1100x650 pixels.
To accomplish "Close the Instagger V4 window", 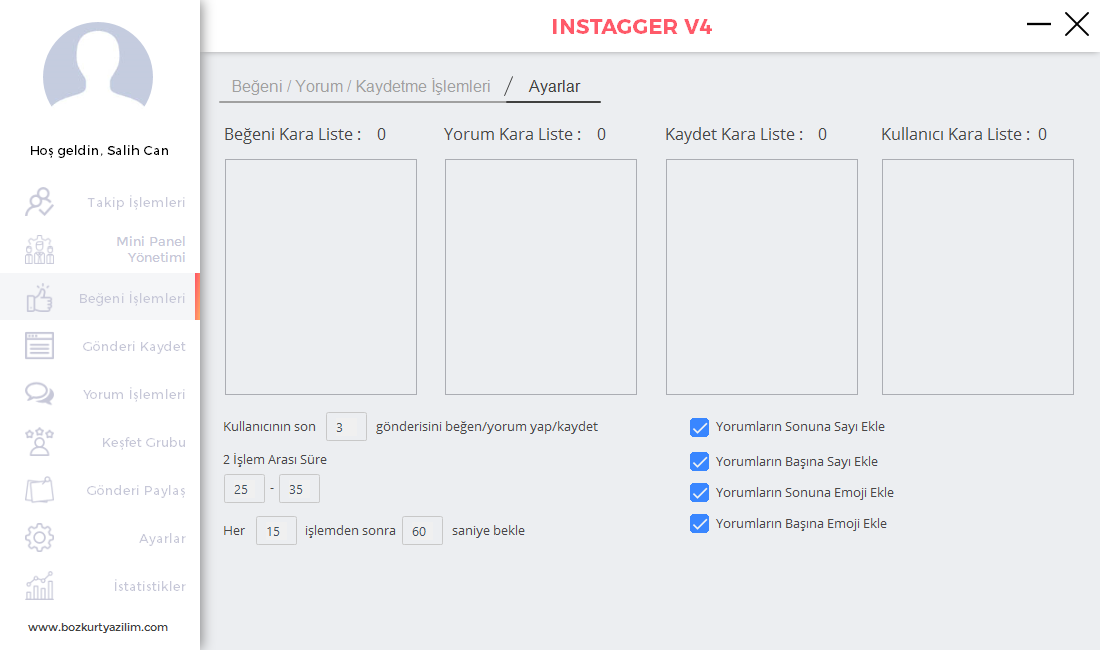I will click(1077, 24).
